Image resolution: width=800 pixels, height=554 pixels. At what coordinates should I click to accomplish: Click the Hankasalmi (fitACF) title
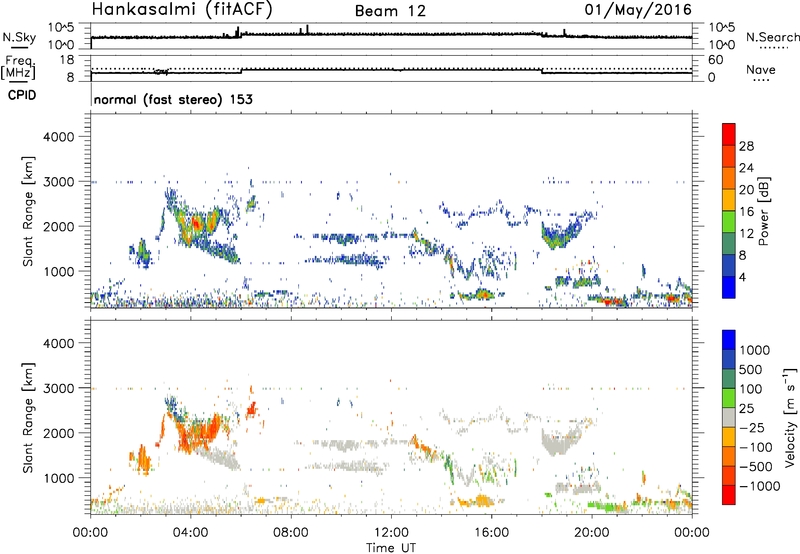182,10
